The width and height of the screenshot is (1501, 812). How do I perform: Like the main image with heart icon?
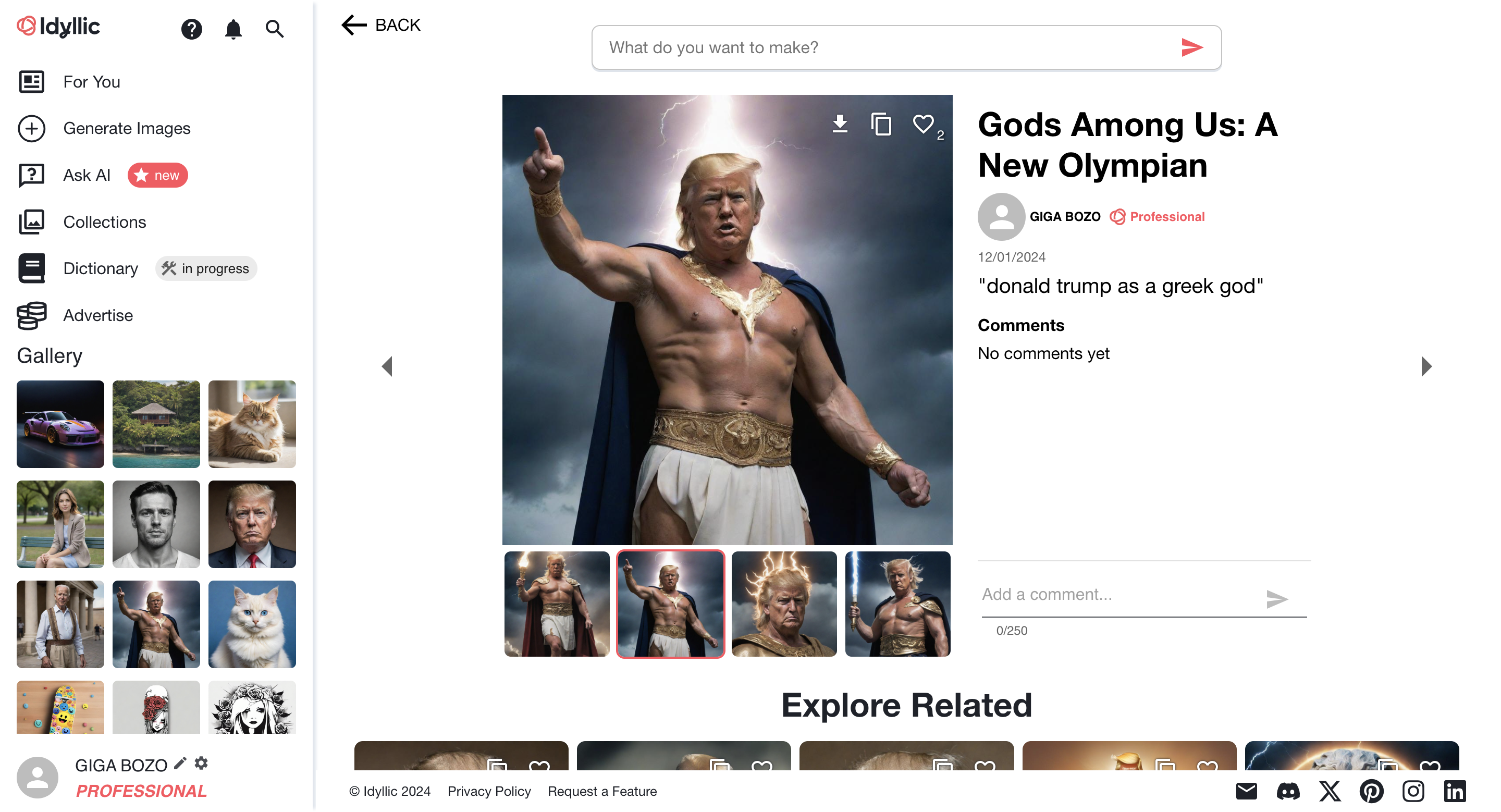click(923, 124)
